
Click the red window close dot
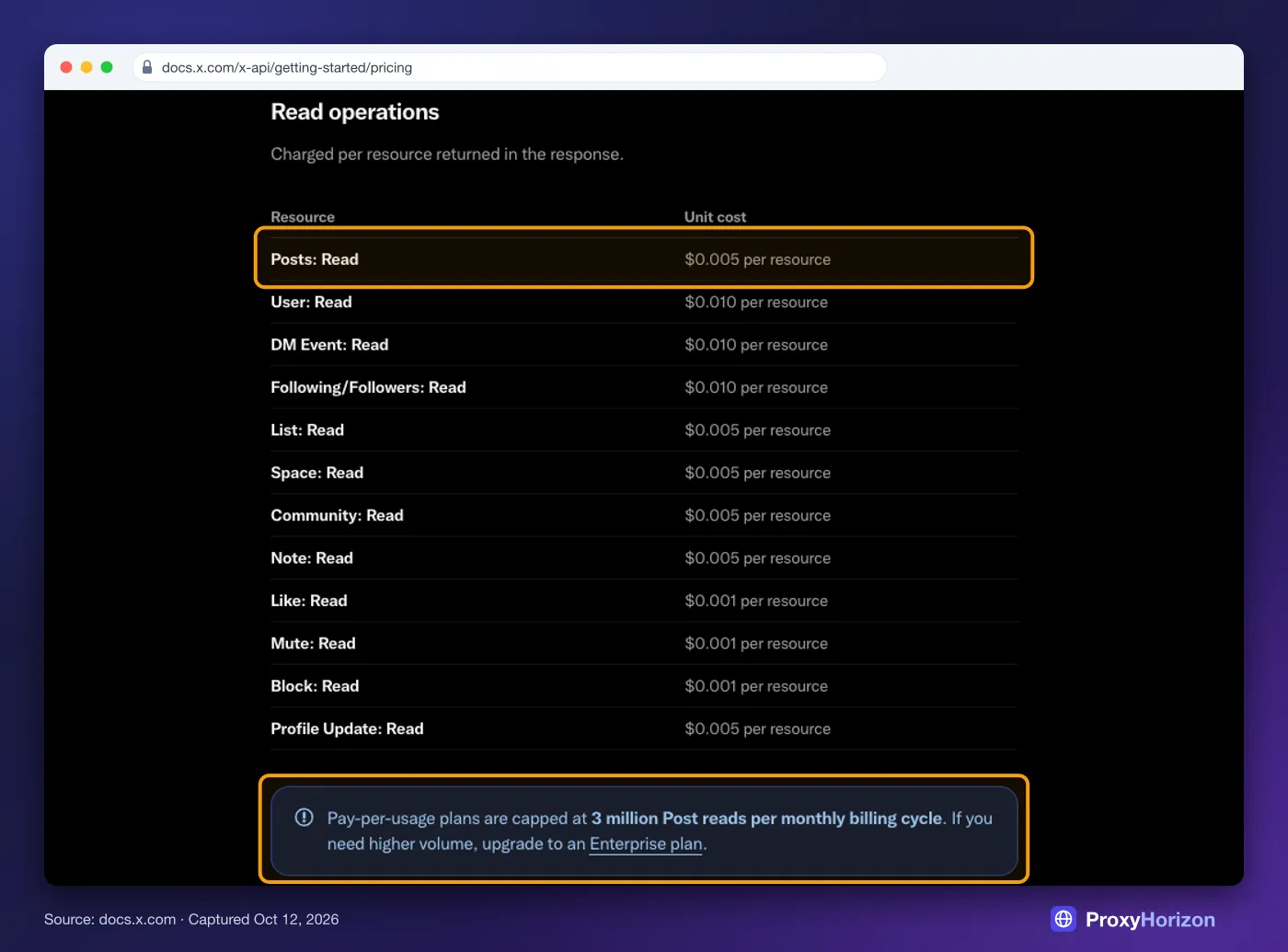tap(66, 67)
